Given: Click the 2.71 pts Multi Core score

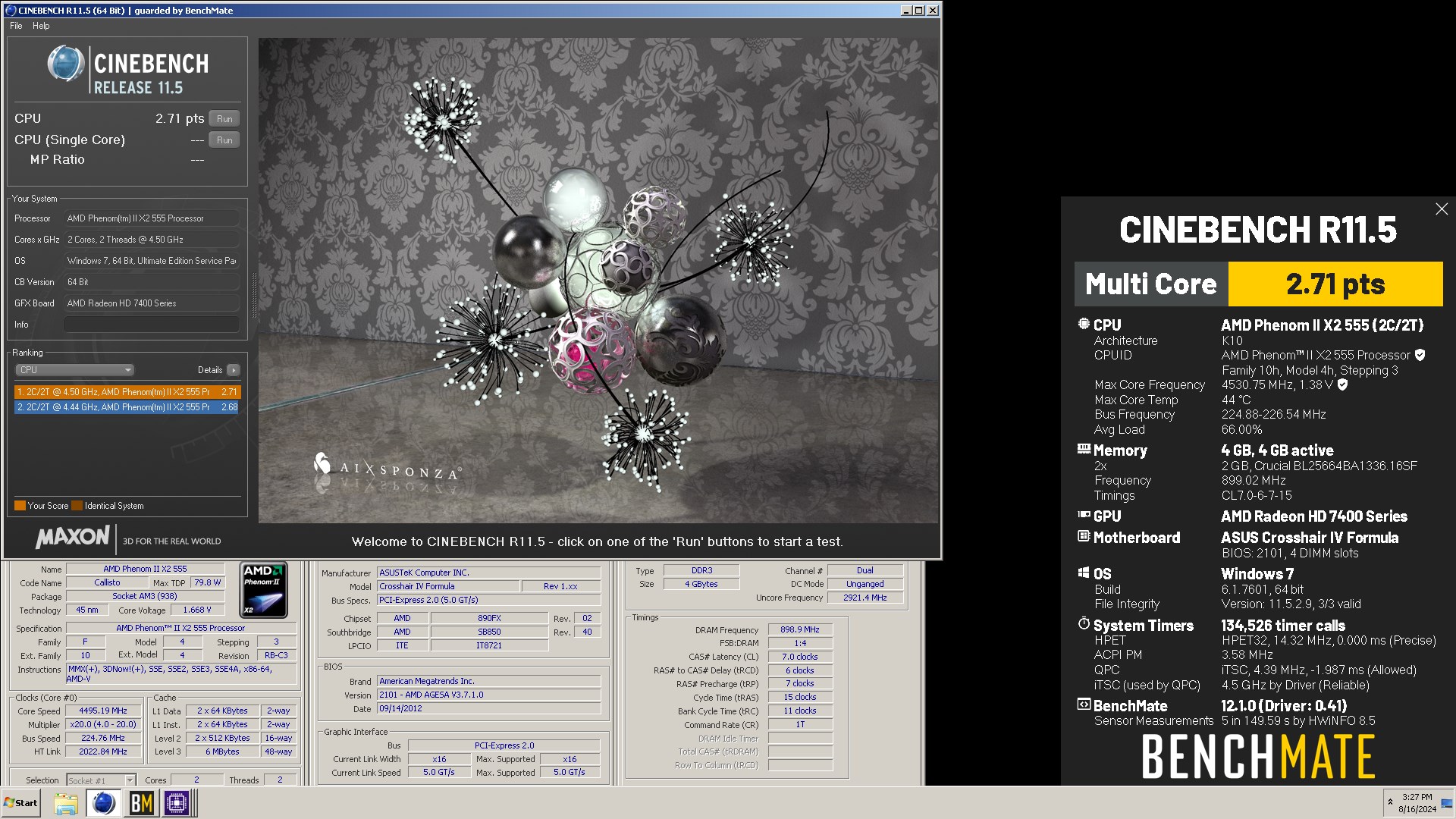Looking at the screenshot, I should (1335, 284).
